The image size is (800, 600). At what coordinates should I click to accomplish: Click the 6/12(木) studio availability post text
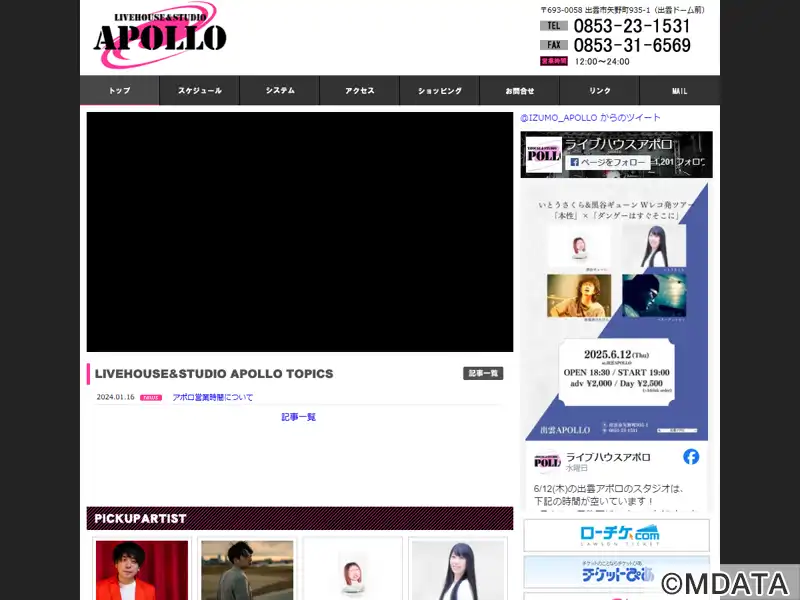pyautogui.click(x=609, y=495)
